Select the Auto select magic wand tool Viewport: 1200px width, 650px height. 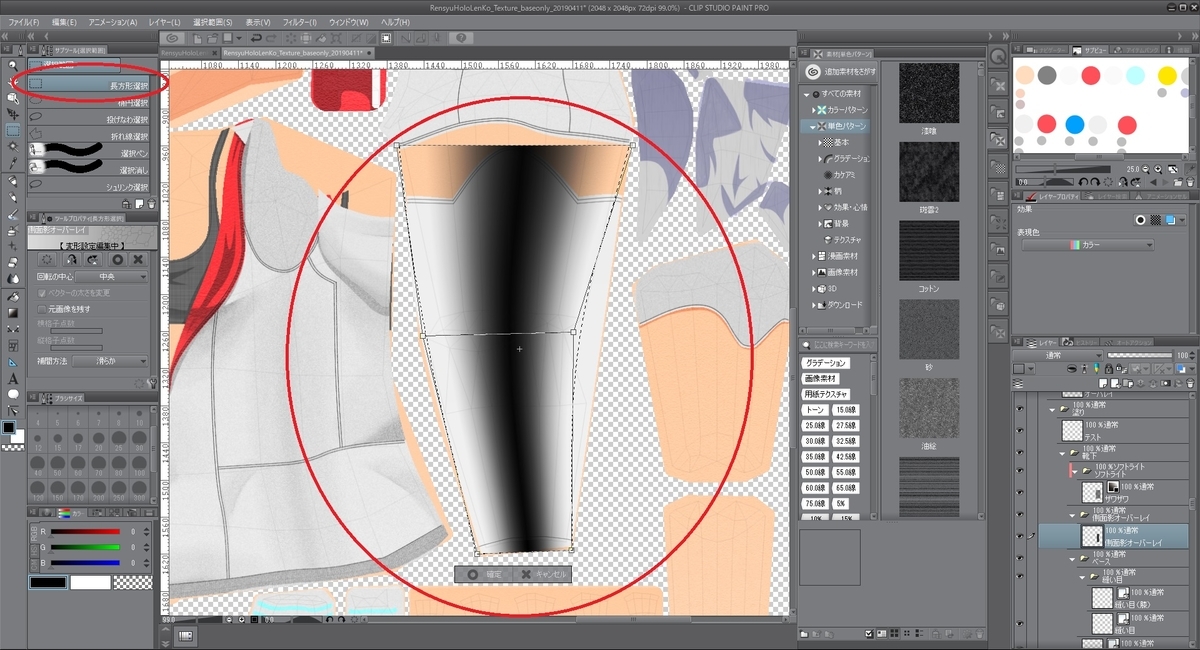pos(13,147)
